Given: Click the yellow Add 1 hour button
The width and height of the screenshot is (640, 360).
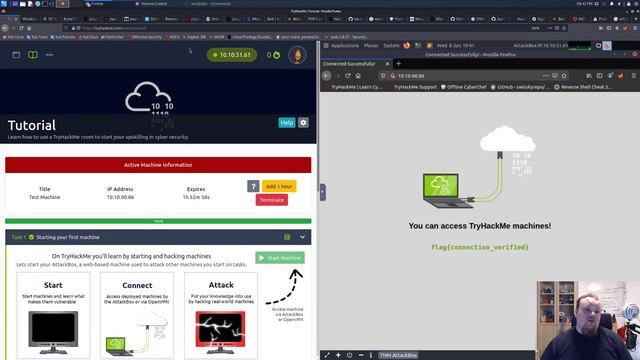Looking at the screenshot, I should coord(279,187).
